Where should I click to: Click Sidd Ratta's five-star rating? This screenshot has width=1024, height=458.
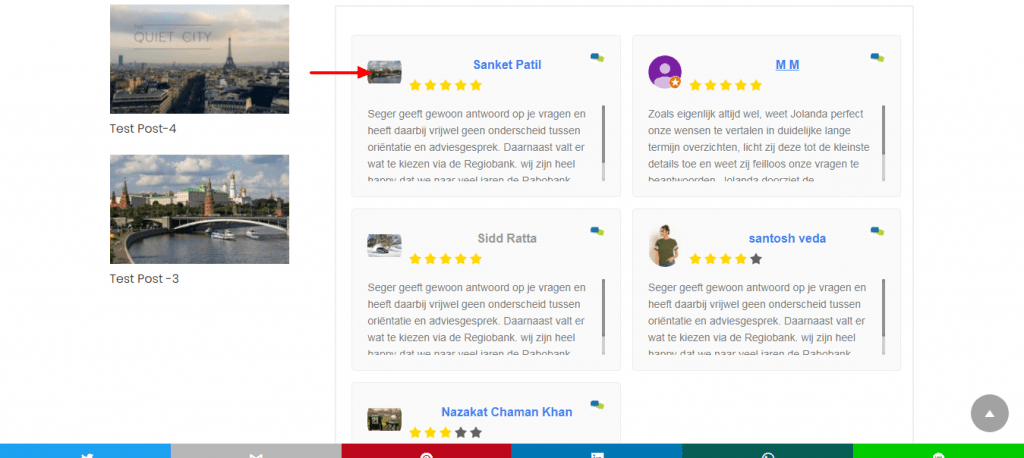(445, 259)
